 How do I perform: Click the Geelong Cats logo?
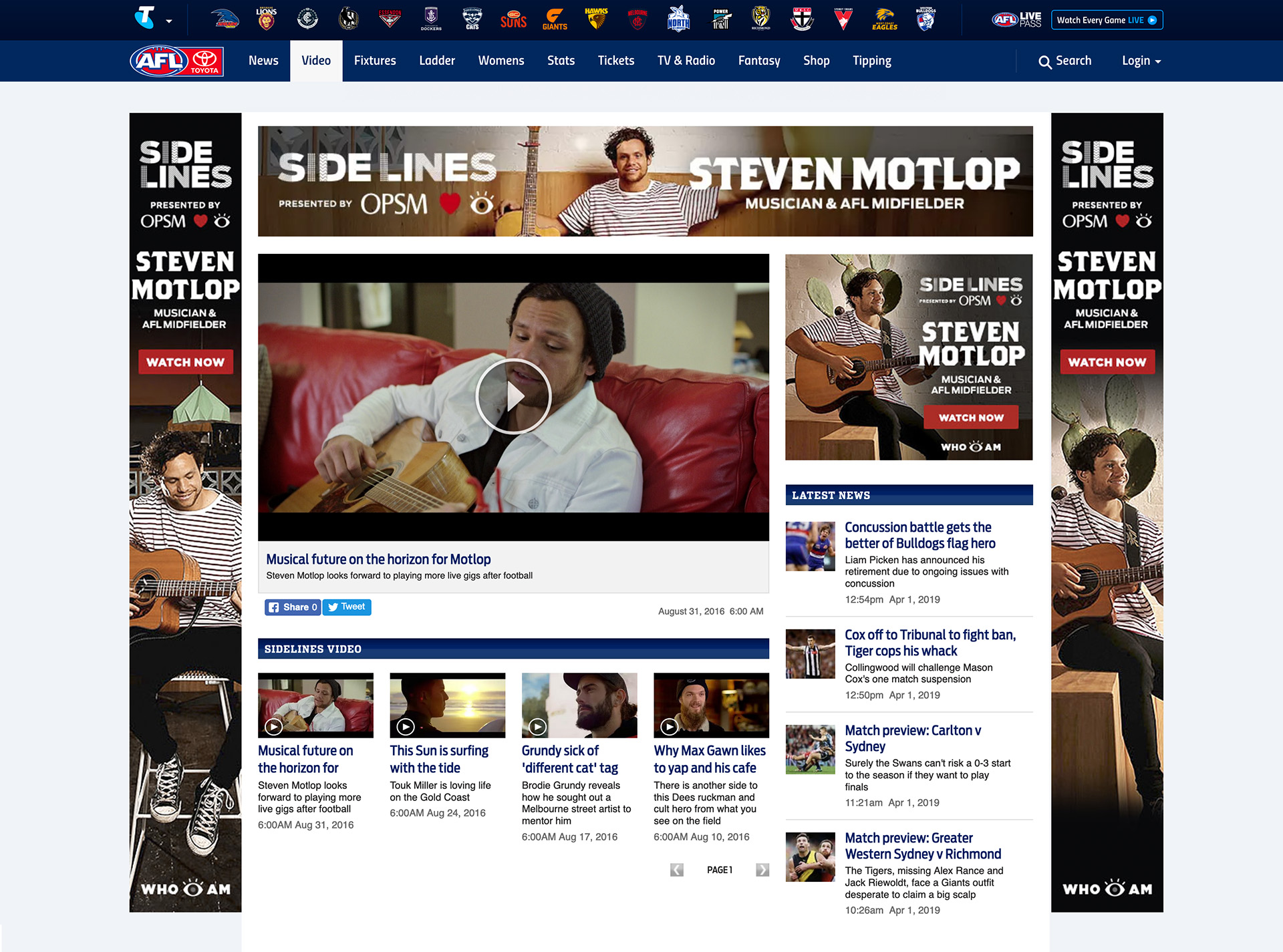472,19
